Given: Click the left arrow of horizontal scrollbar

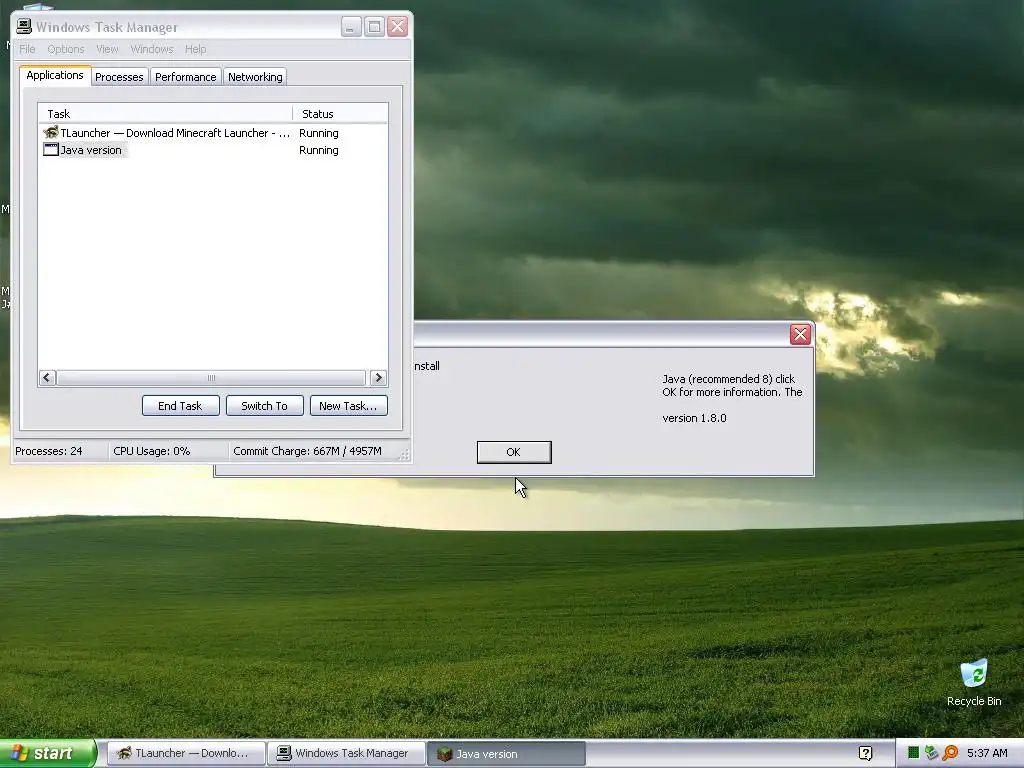Looking at the screenshot, I should [47, 377].
